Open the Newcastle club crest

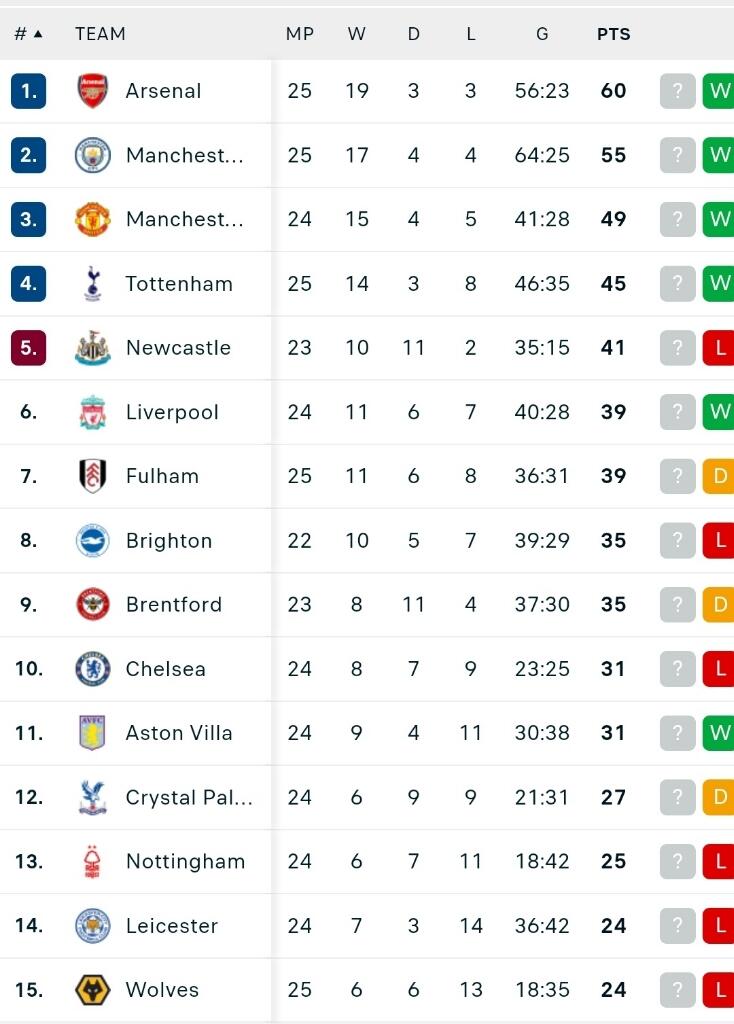tap(93, 348)
